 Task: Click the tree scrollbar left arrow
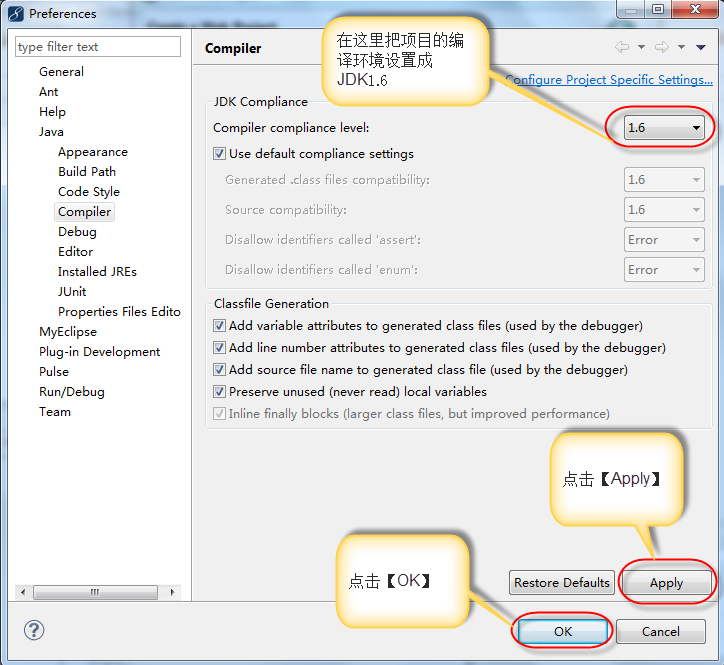click(23, 592)
